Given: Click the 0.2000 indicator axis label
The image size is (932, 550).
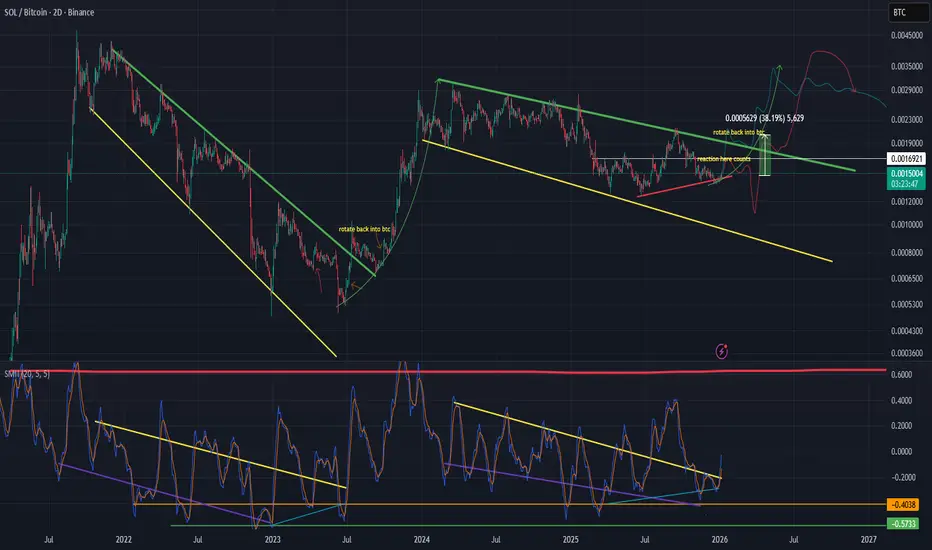Looking at the screenshot, I should coord(902,426).
